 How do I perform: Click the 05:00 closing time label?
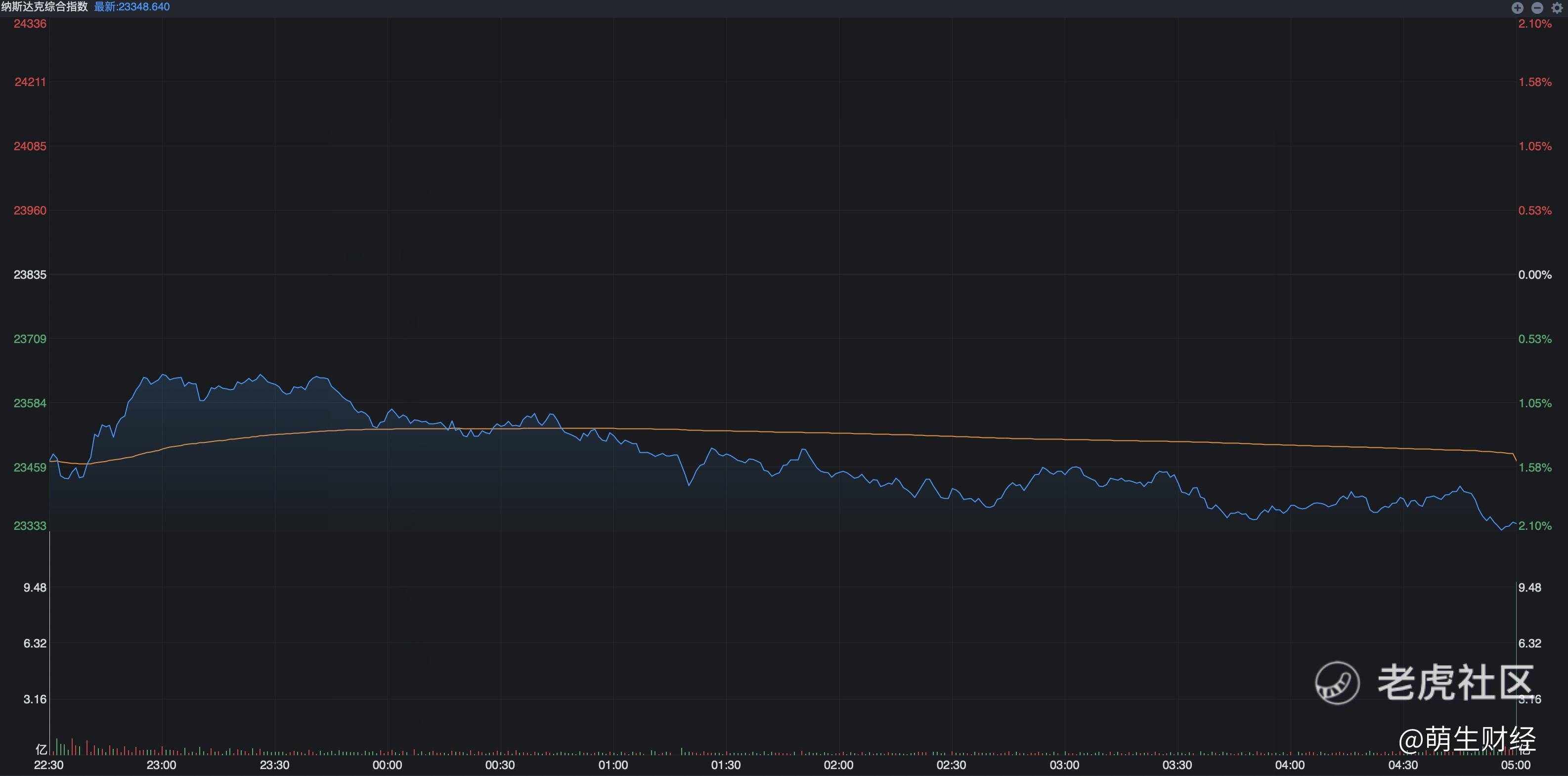point(1515,765)
